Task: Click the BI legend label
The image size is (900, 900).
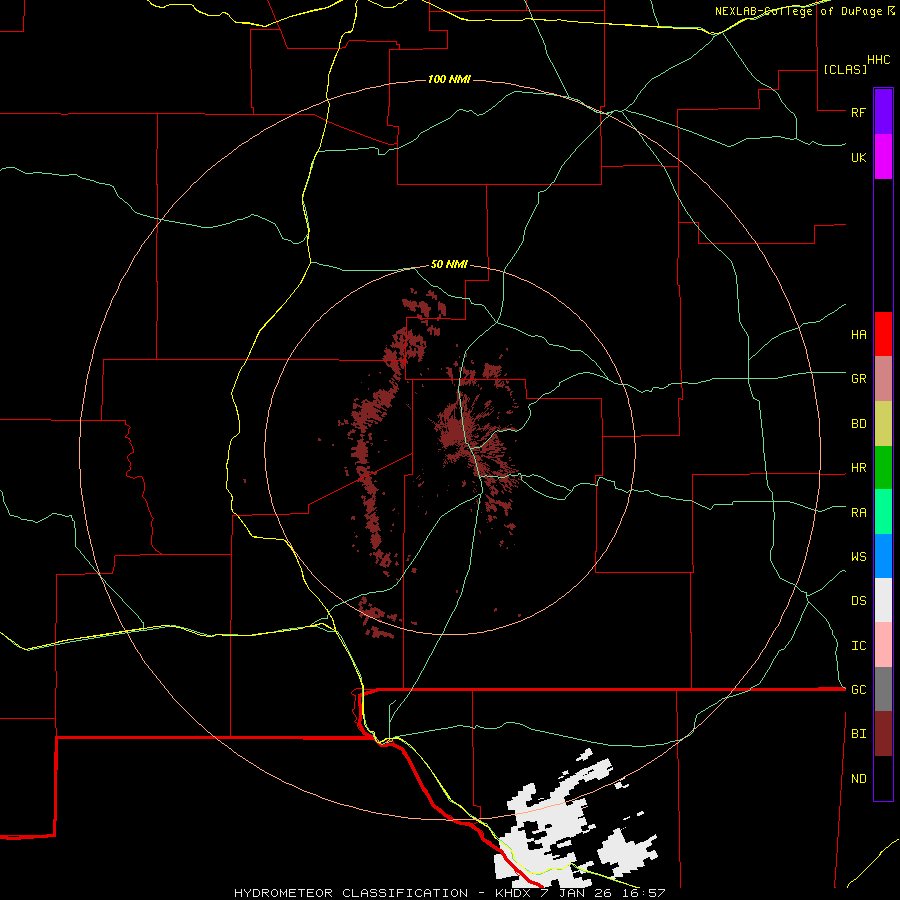Action: [x=858, y=734]
